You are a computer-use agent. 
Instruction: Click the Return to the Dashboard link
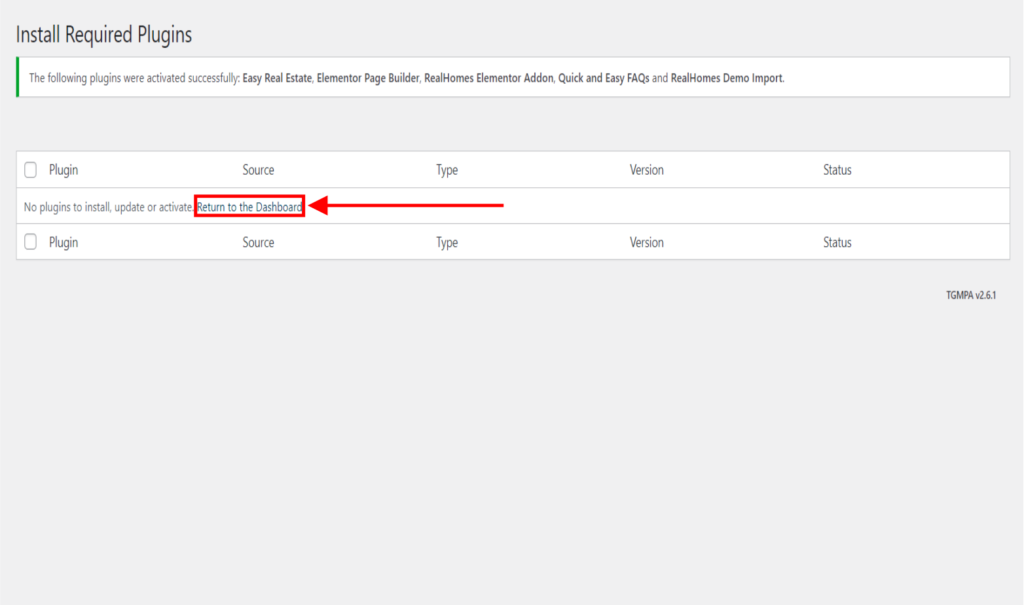tap(249, 207)
